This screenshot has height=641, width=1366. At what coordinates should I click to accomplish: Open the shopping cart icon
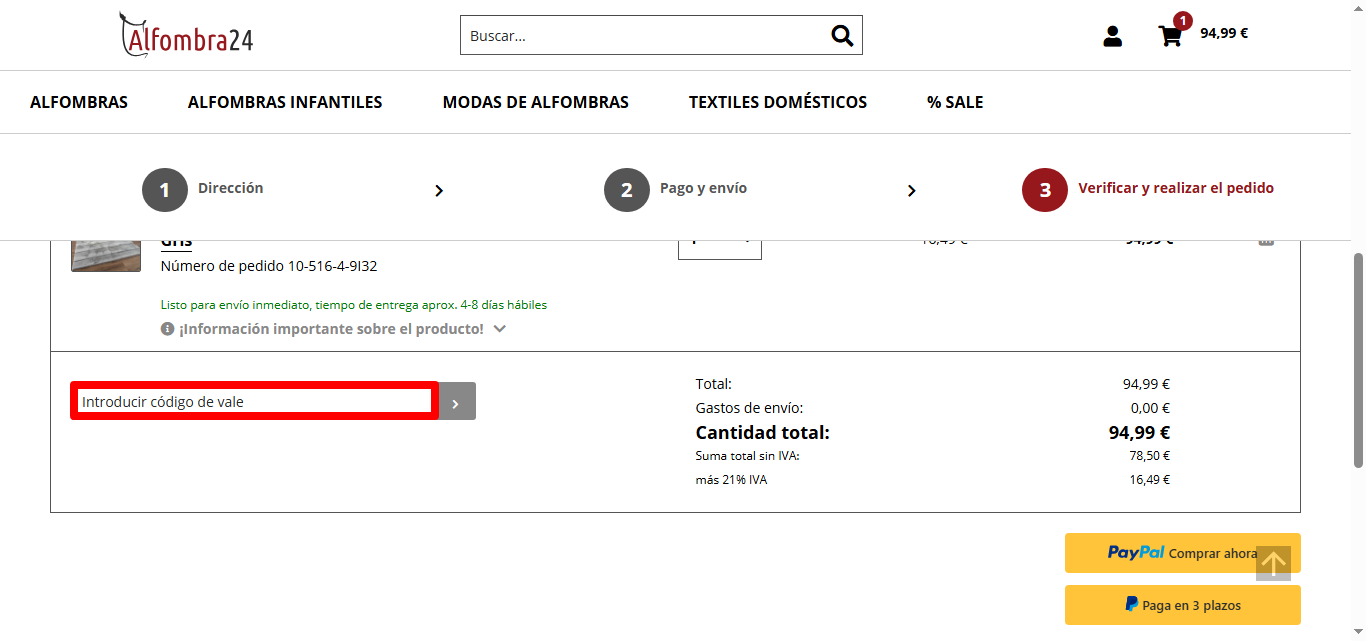pyautogui.click(x=1169, y=37)
